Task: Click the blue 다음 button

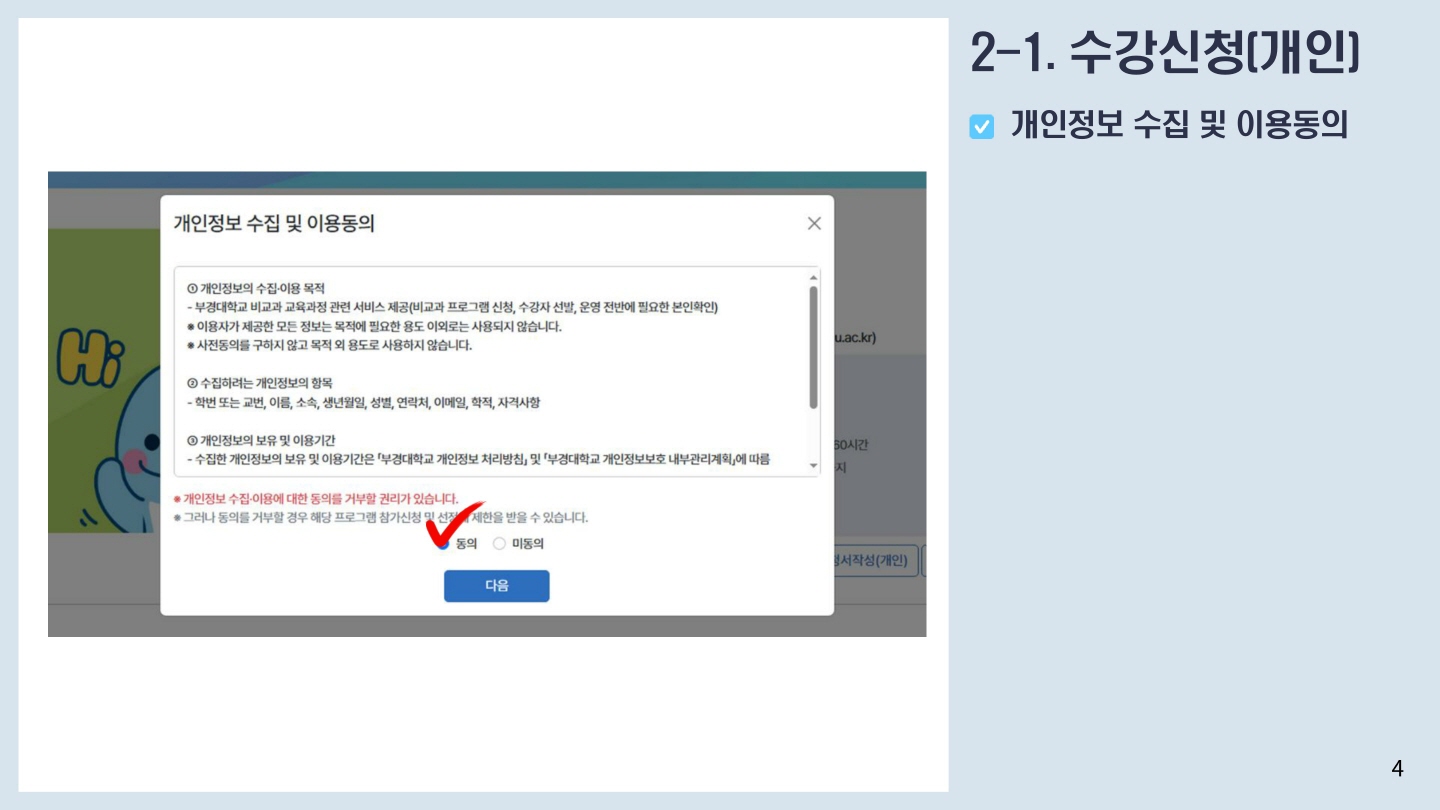Action: click(497, 586)
